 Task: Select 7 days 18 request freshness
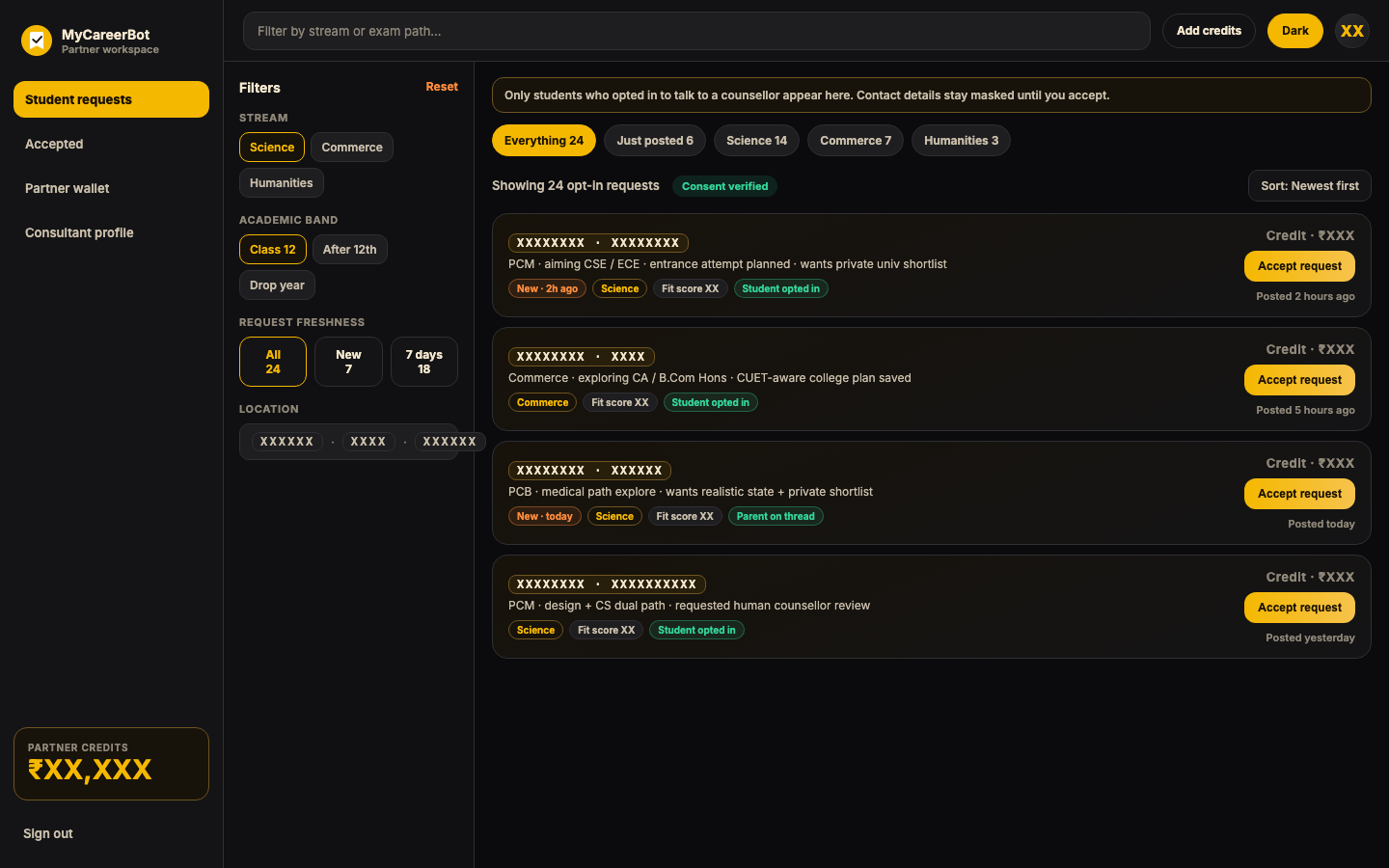coord(424,362)
